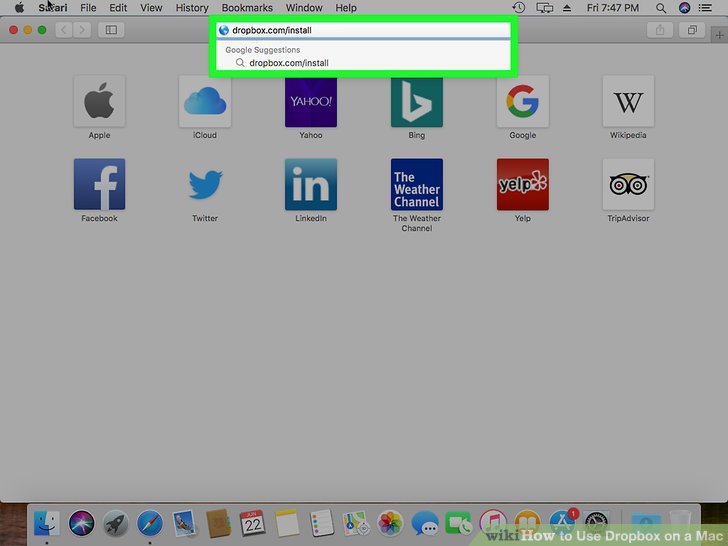728x546 pixels.
Task: Open Photos in the Dock
Action: (390, 523)
